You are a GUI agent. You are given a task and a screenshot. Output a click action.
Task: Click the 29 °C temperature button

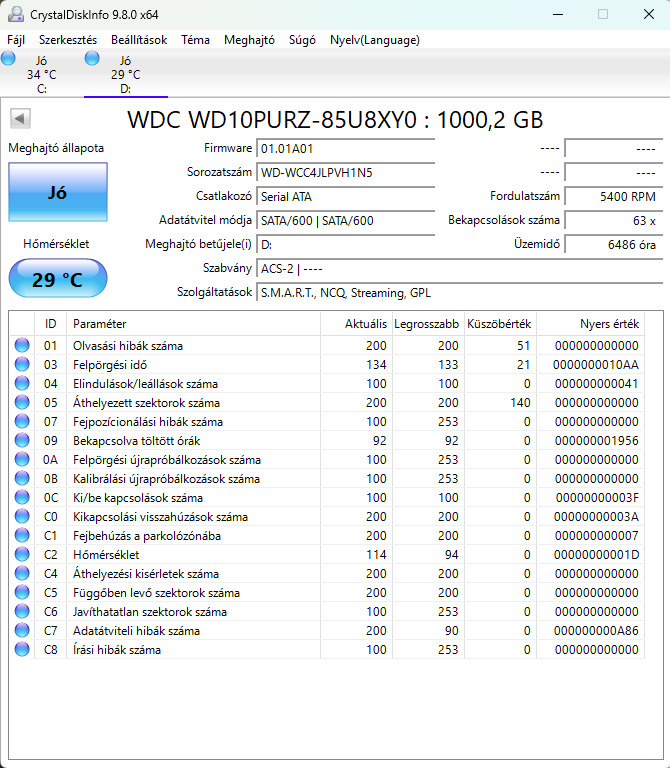(x=58, y=278)
